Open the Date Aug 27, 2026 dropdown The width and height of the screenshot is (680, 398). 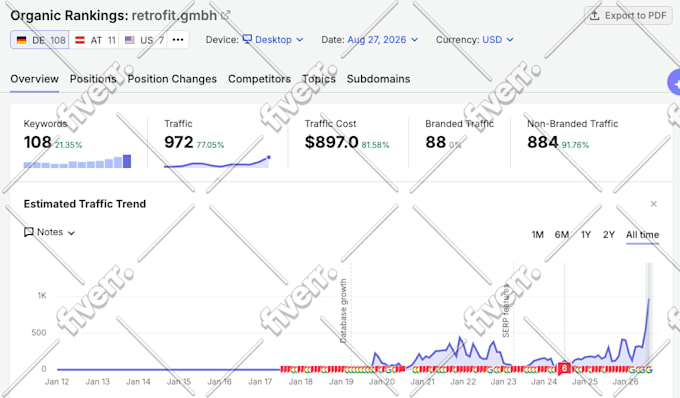click(382, 40)
